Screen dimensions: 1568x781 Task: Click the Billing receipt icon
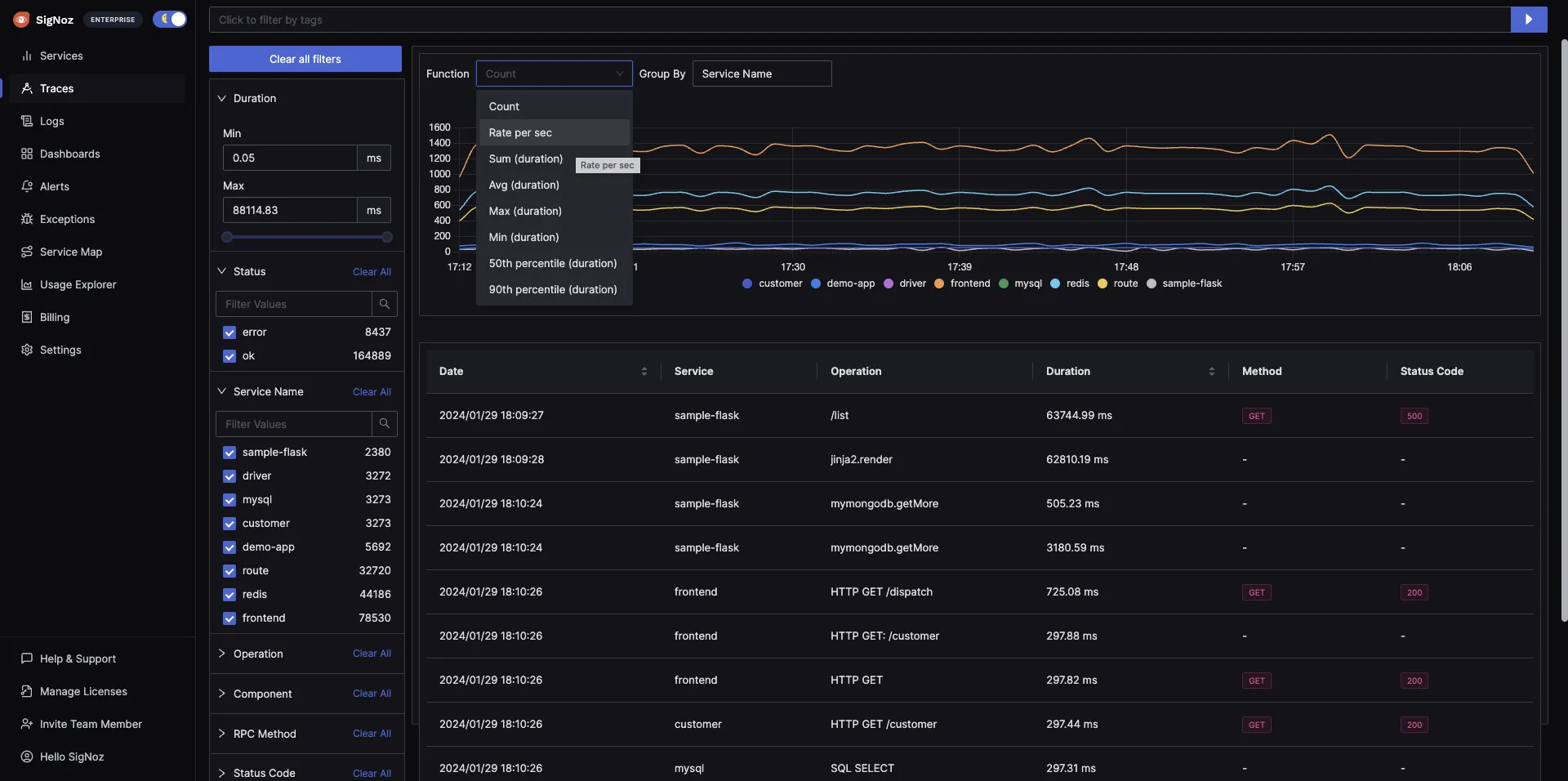pyautogui.click(x=27, y=317)
